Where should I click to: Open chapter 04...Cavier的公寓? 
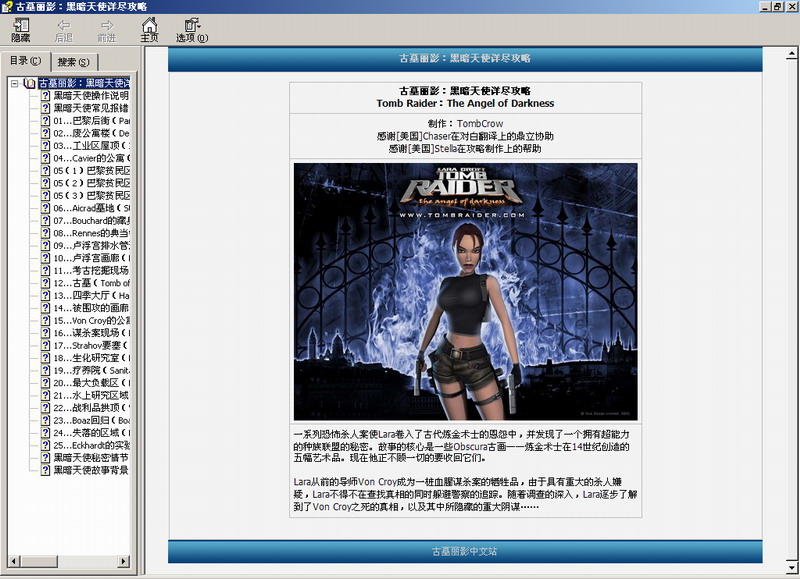(x=91, y=158)
